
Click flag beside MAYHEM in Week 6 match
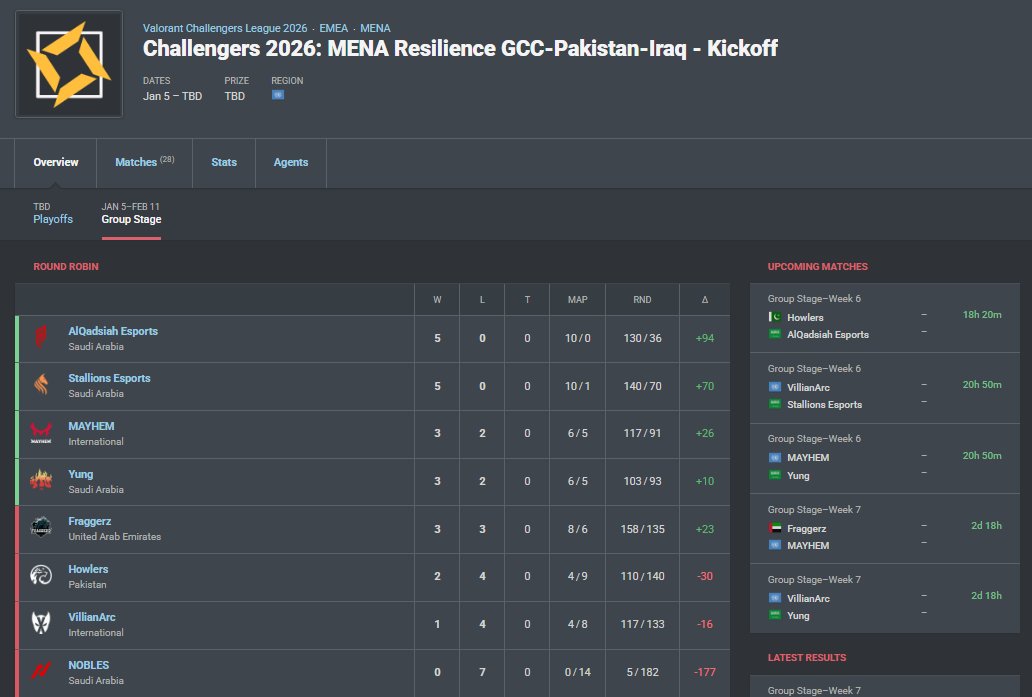(775, 457)
